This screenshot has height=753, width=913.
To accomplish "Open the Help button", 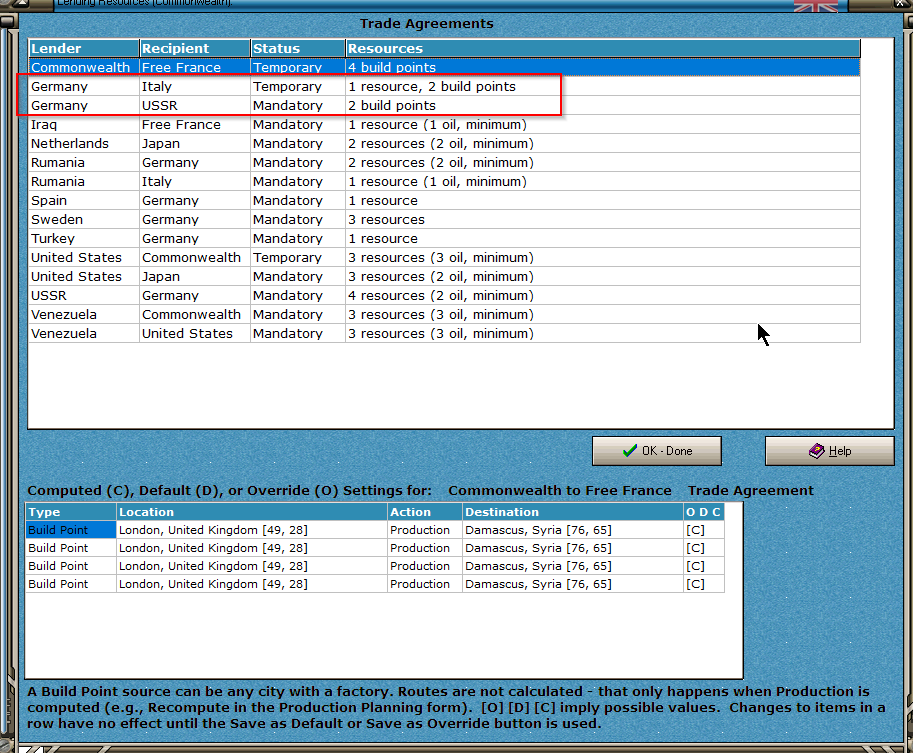I will [829, 451].
